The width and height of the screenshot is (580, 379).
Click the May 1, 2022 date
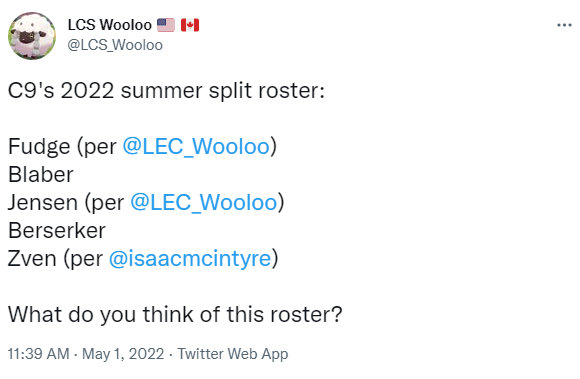point(123,354)
